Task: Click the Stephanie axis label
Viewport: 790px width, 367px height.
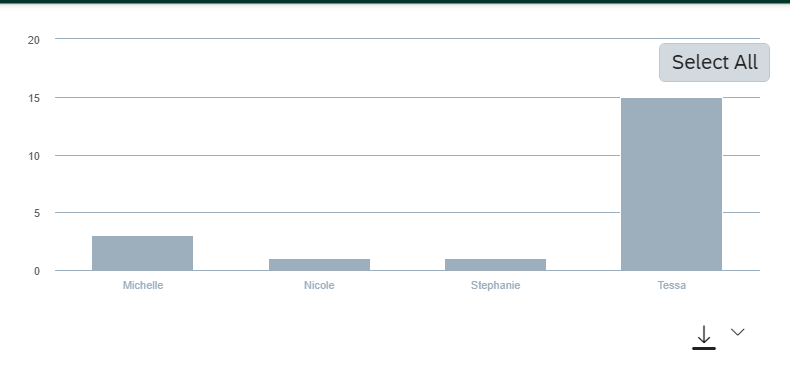Action: pos(495,285)
